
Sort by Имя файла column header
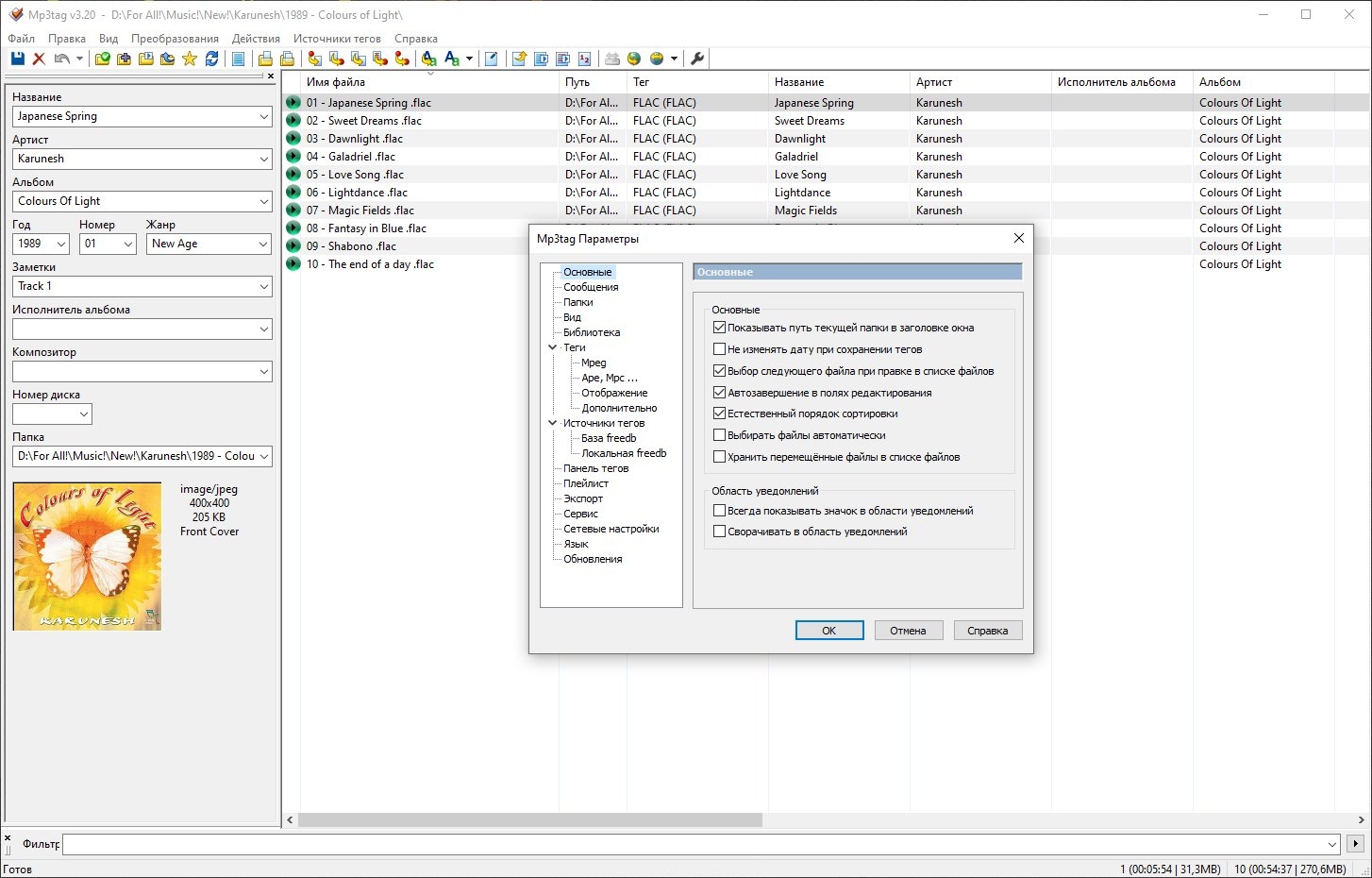(429, 82)
